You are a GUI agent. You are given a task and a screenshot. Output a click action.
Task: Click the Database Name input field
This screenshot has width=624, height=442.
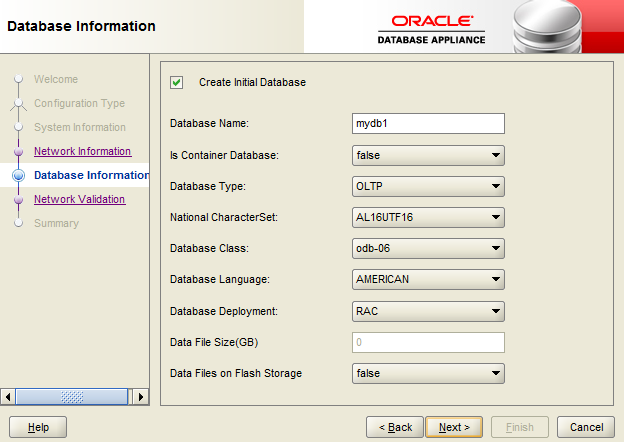click(428, 123)
